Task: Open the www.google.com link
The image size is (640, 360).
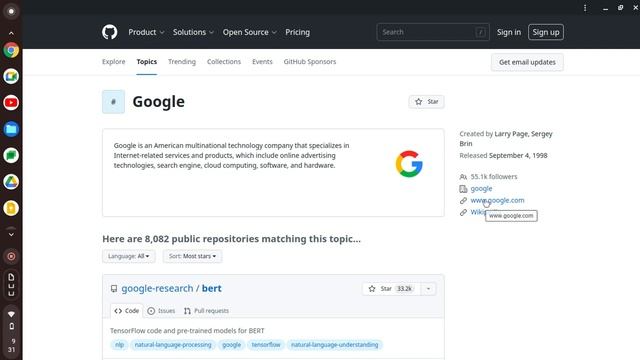Action: pyautogui.click(x=497, y=200)
